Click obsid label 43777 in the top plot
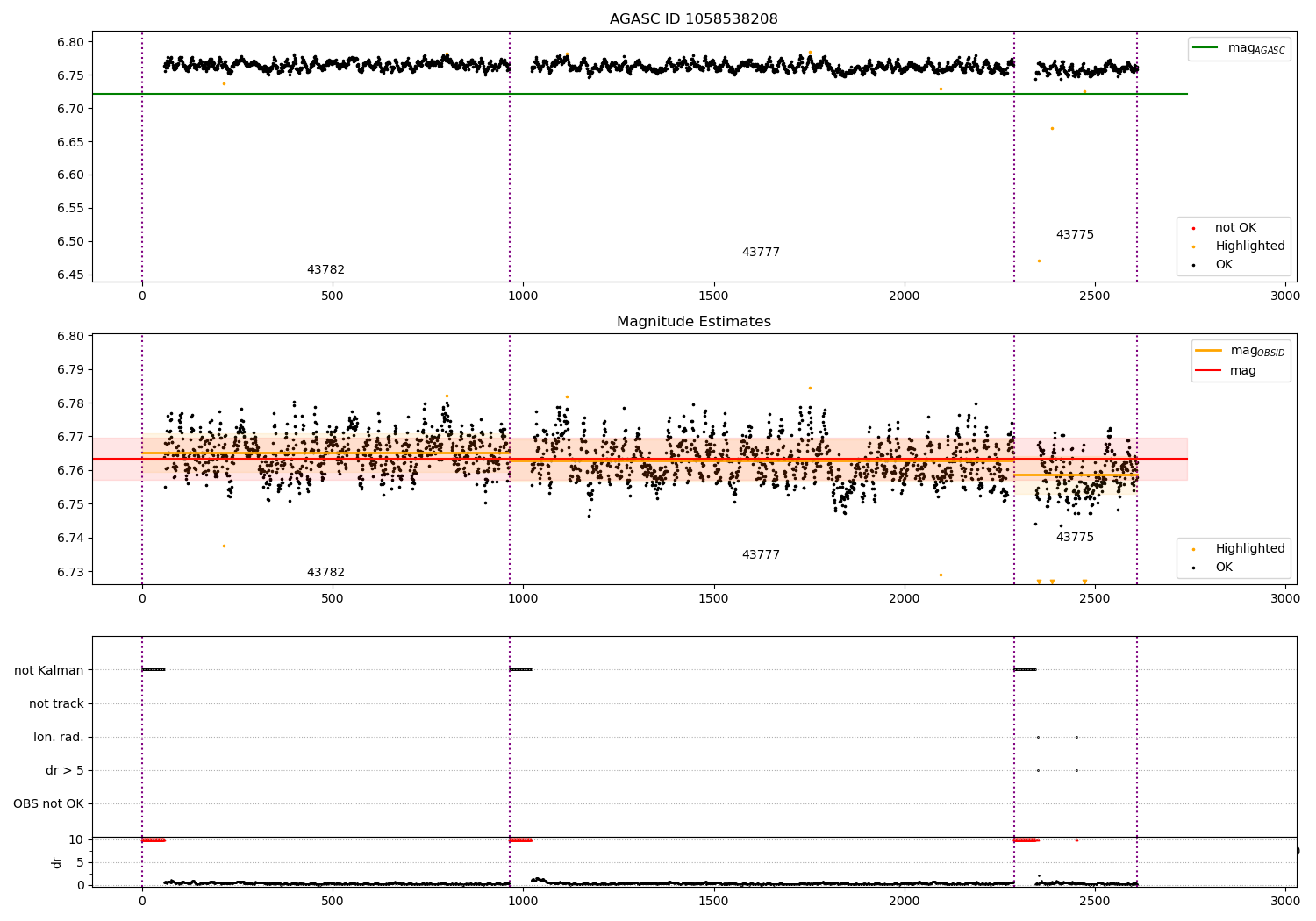Viewport: 1316px width, 921px height. point(761,253)
